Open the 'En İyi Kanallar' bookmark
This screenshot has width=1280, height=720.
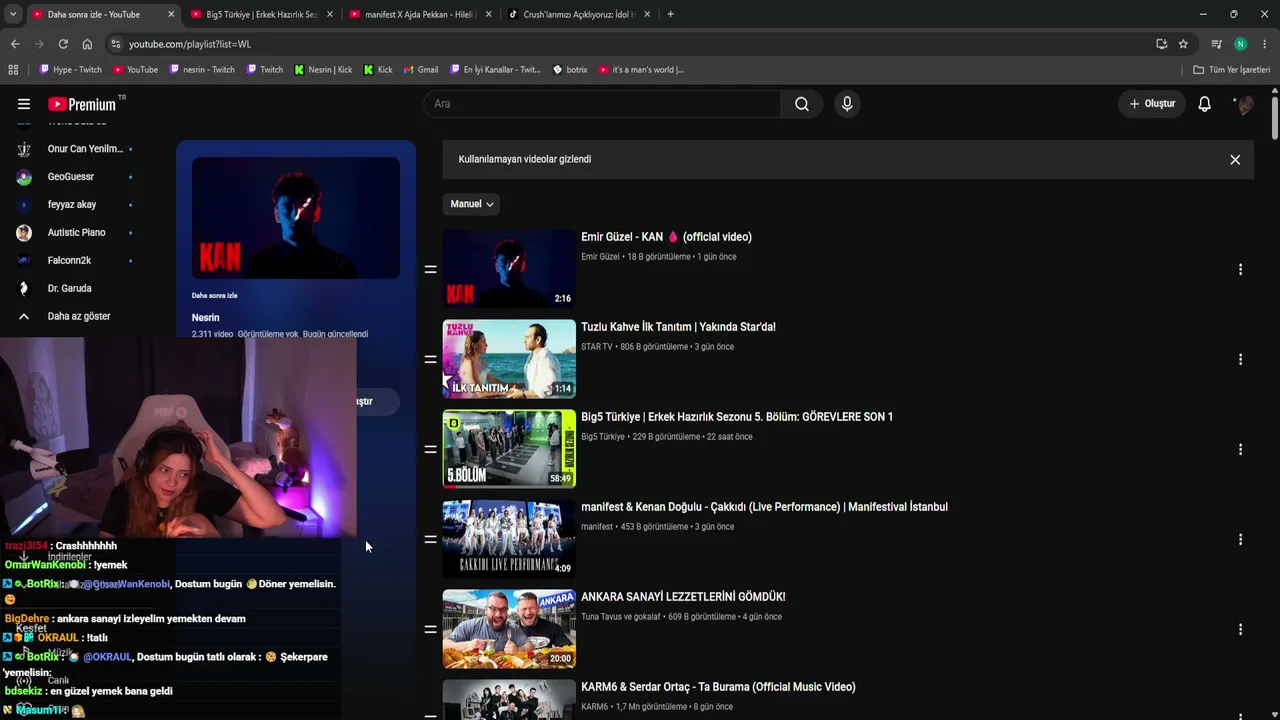click(495, 70)
